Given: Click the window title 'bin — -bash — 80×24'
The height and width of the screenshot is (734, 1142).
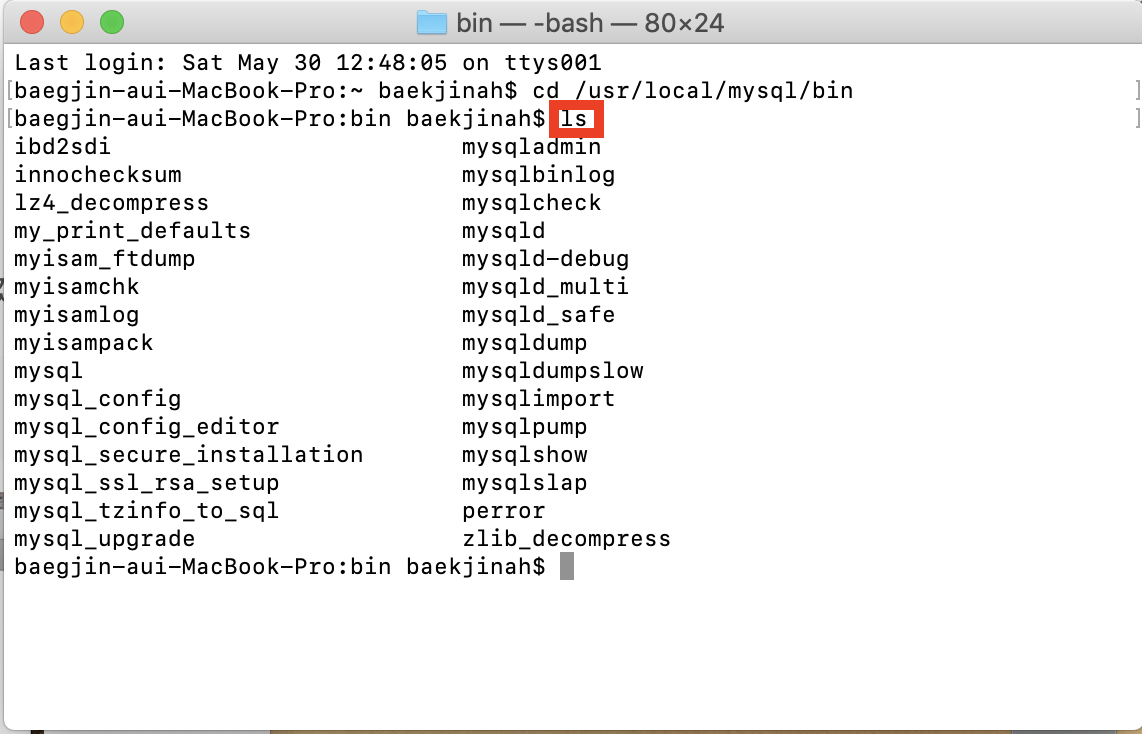Looking at the screenshot, I should pos(590,23).
